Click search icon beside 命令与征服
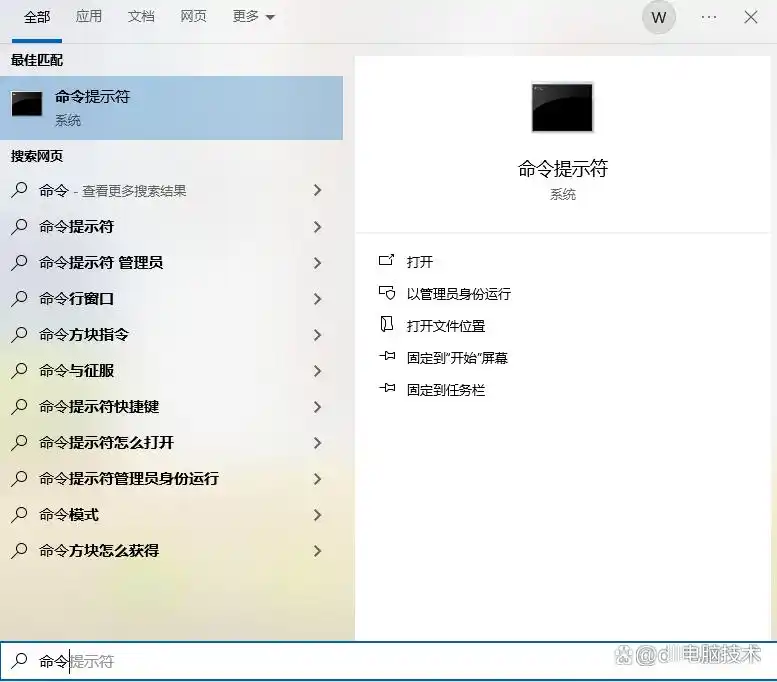This screenshot has width=777, height=682. (19, 370)
